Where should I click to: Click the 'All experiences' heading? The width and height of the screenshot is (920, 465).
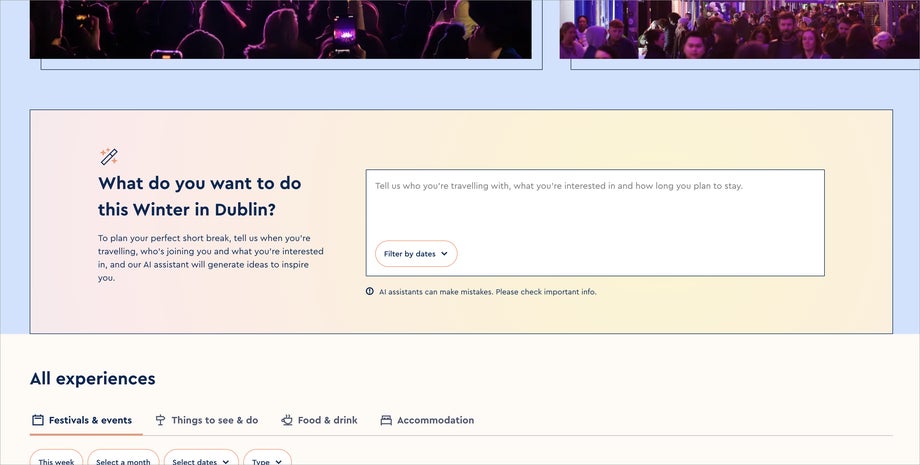point(93,379)
